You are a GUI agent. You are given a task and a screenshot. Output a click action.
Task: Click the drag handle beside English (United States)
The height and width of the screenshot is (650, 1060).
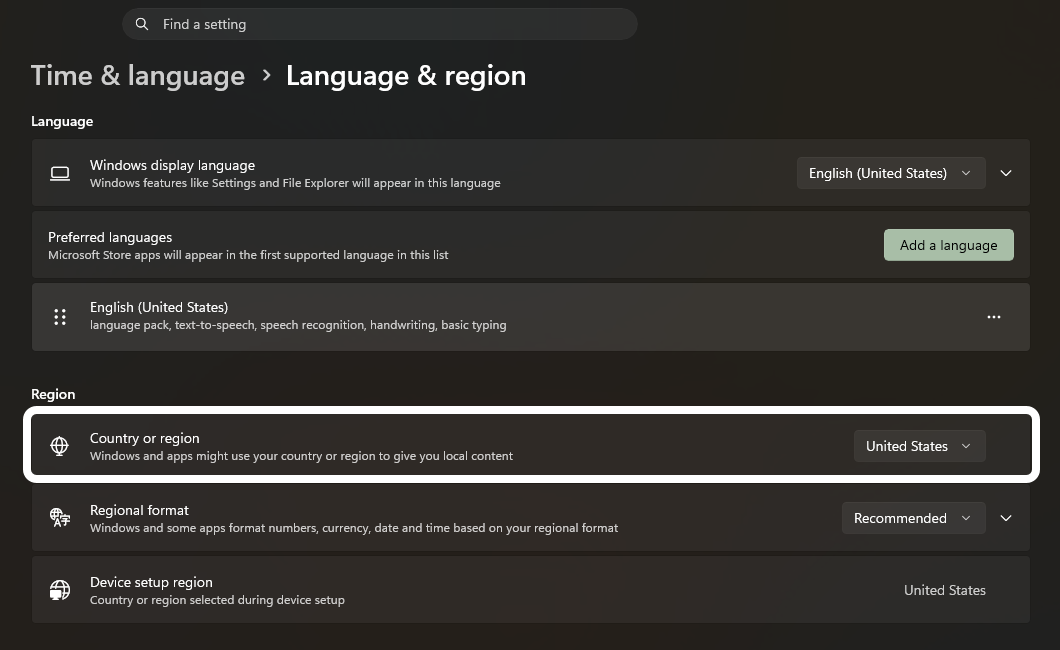coord(60,317)
